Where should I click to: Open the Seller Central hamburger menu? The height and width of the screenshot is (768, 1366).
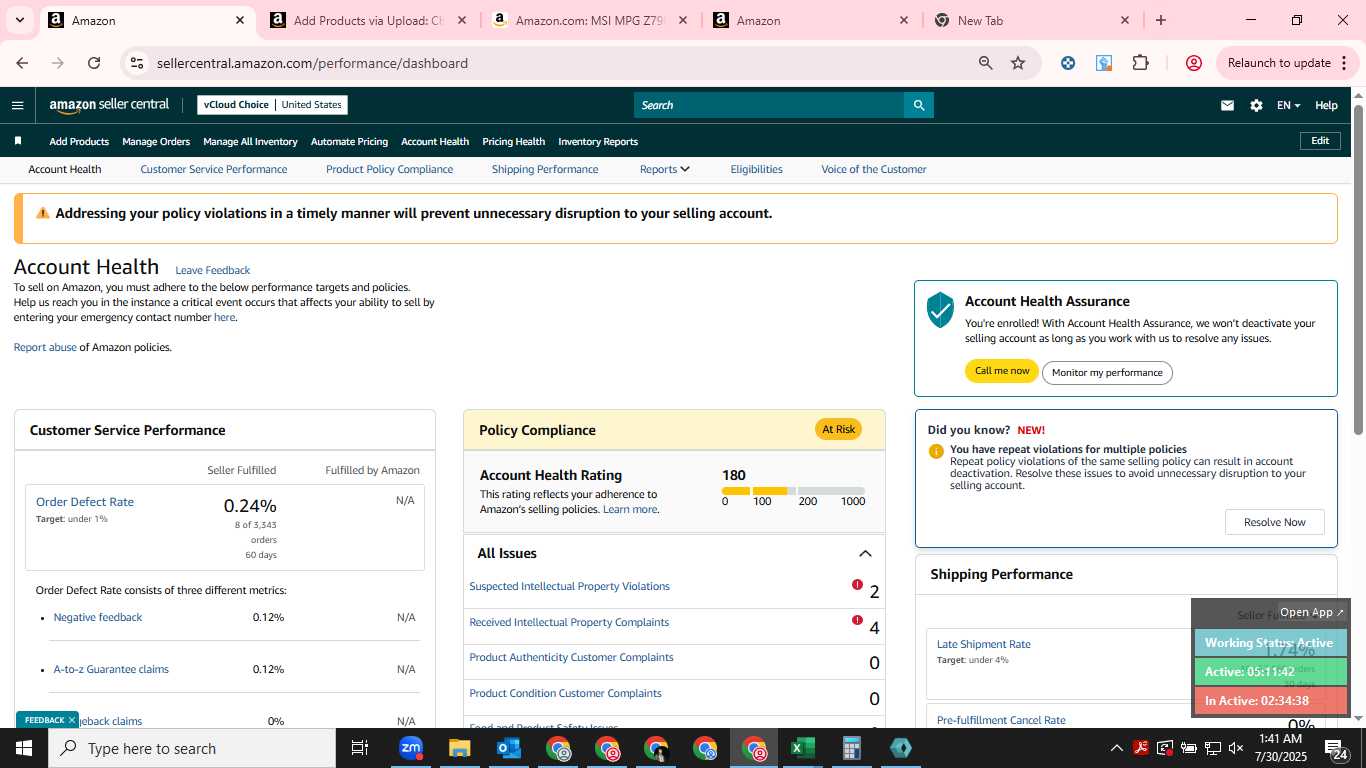pyautogui.click(x=17, y=105)
